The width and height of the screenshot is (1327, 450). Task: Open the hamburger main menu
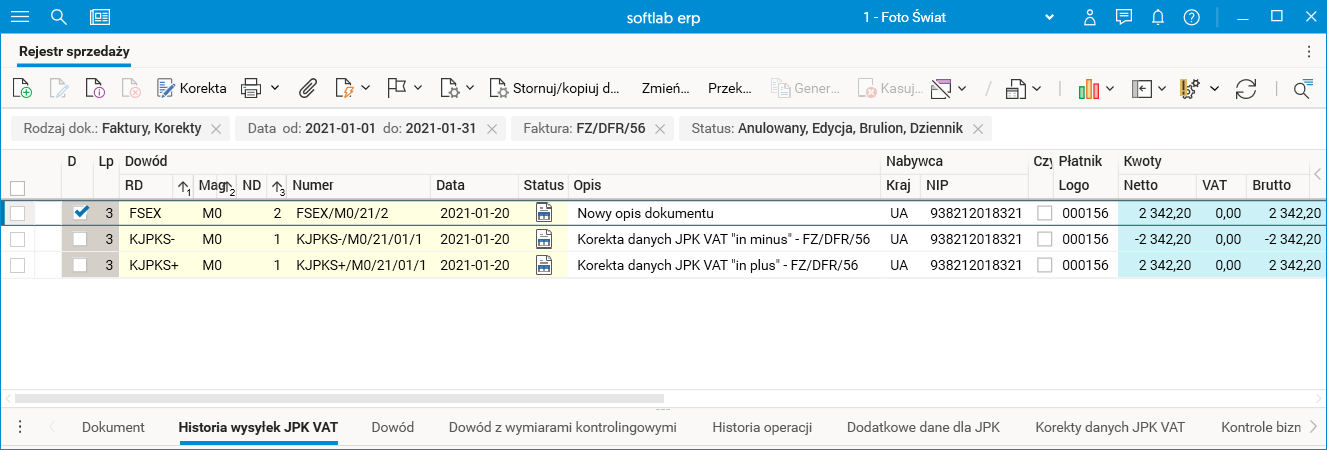pyautogui.click(x=20, y=17)
